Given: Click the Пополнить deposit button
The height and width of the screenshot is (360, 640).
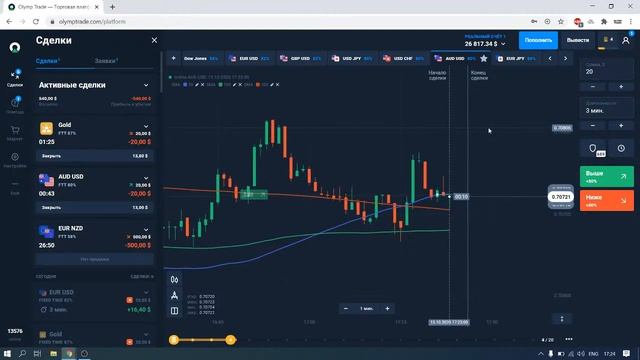Looking at the screenshot, I should pyautogui.click(x=538, y=40).
